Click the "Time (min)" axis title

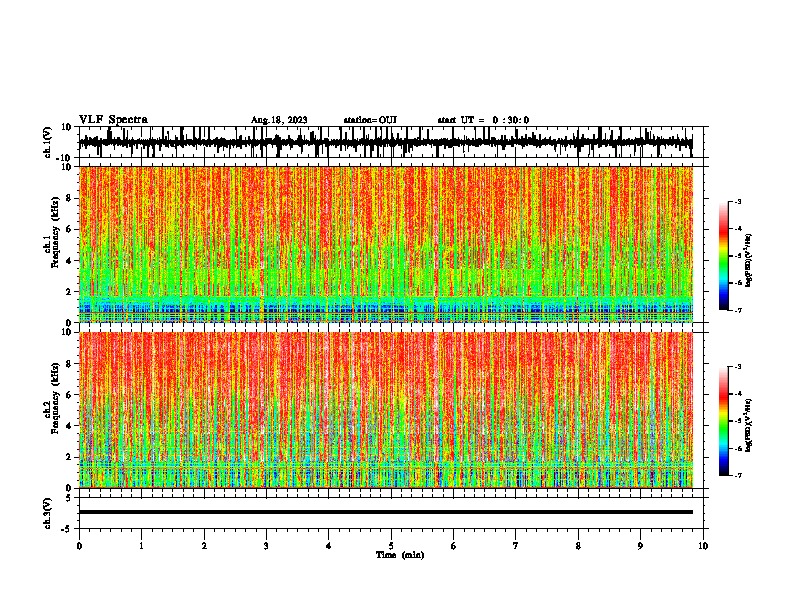click(400, 555)
